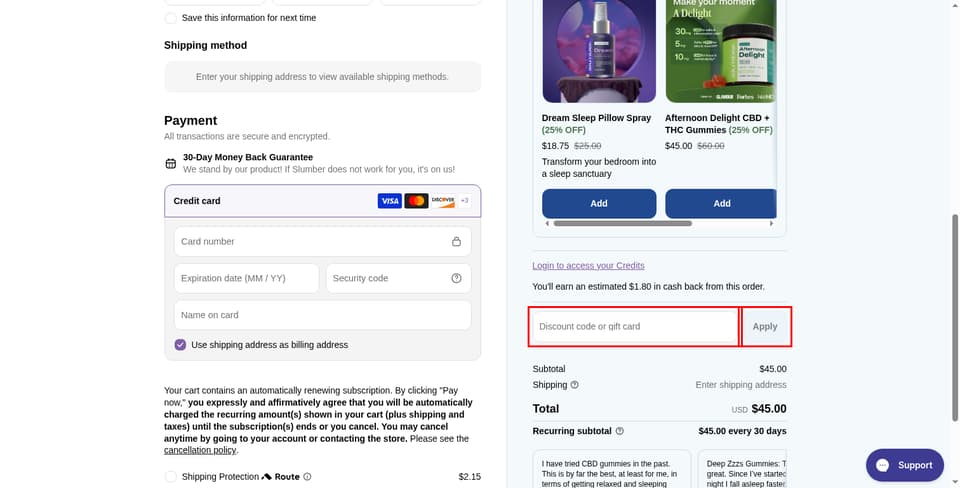The image size is (960, 488).
Task: Focus the Name on card field
Action: point(323,315)
